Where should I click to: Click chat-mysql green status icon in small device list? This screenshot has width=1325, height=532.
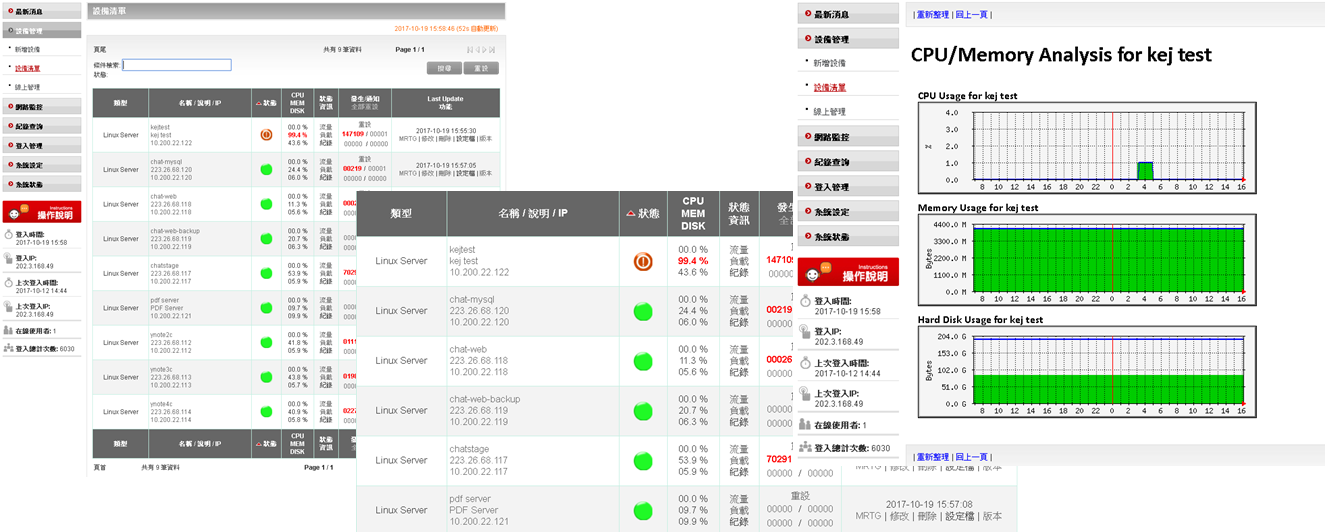[266, 169]
